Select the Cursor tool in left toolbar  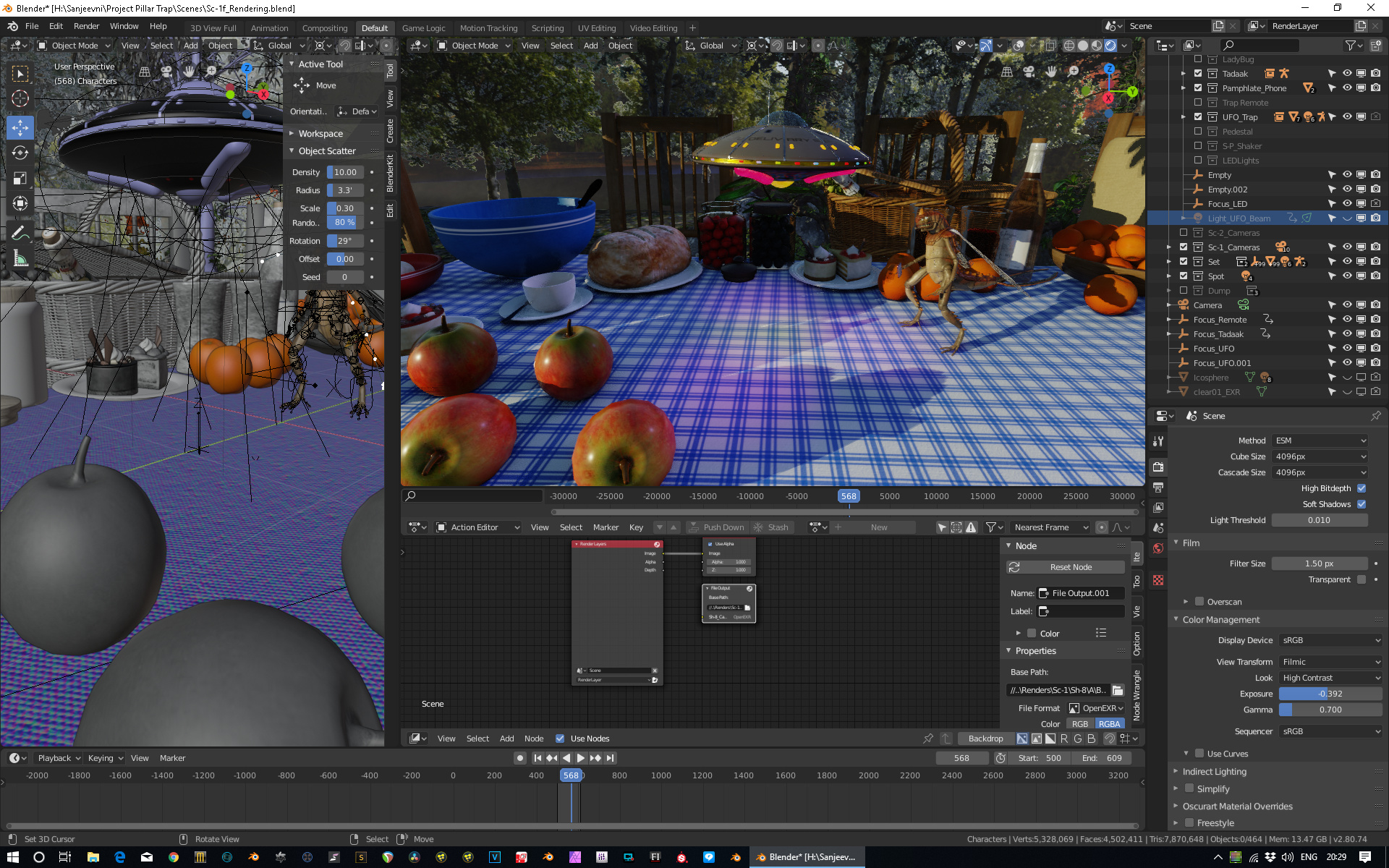[x=20, y=99]
